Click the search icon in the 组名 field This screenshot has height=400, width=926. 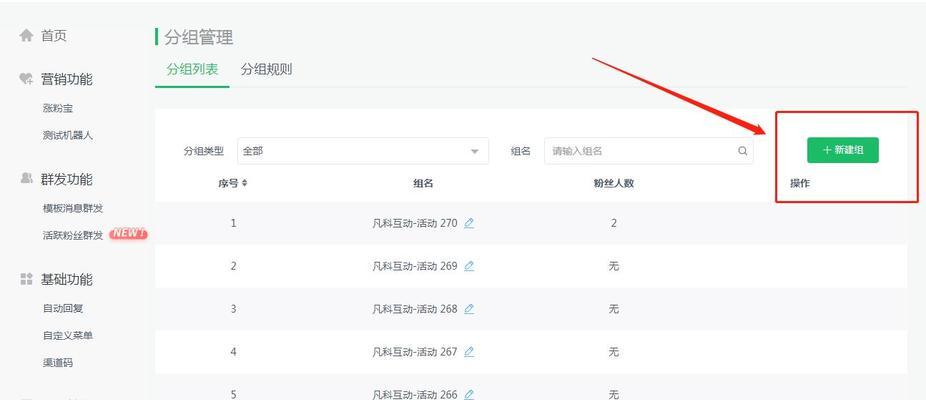(x=742, y=151)
